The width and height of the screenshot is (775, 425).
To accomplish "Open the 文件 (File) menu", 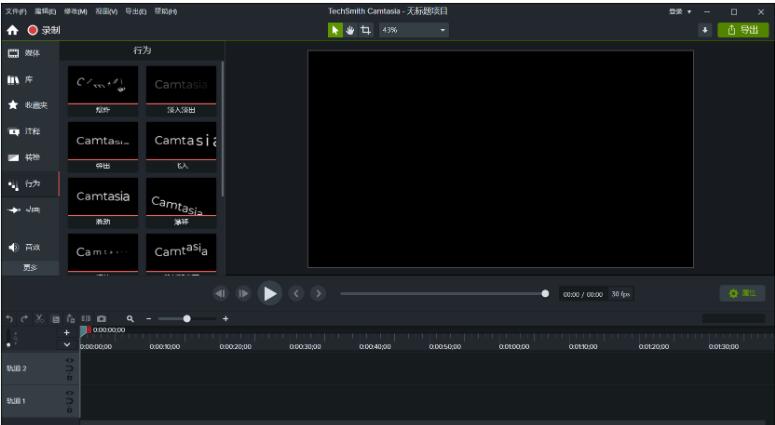I will pyautogui.click(x=15, y=11).
